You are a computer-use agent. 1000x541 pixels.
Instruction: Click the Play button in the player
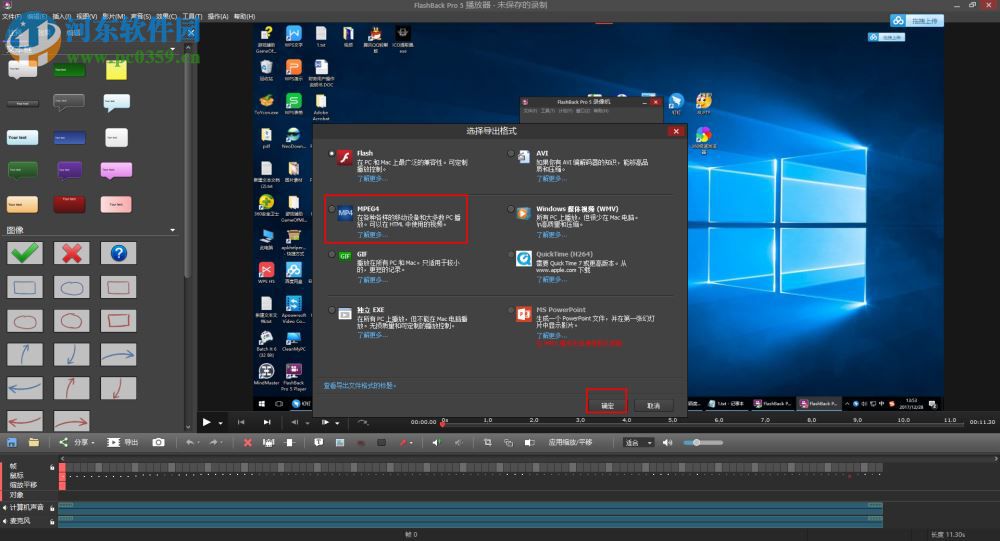pos(207,422)
